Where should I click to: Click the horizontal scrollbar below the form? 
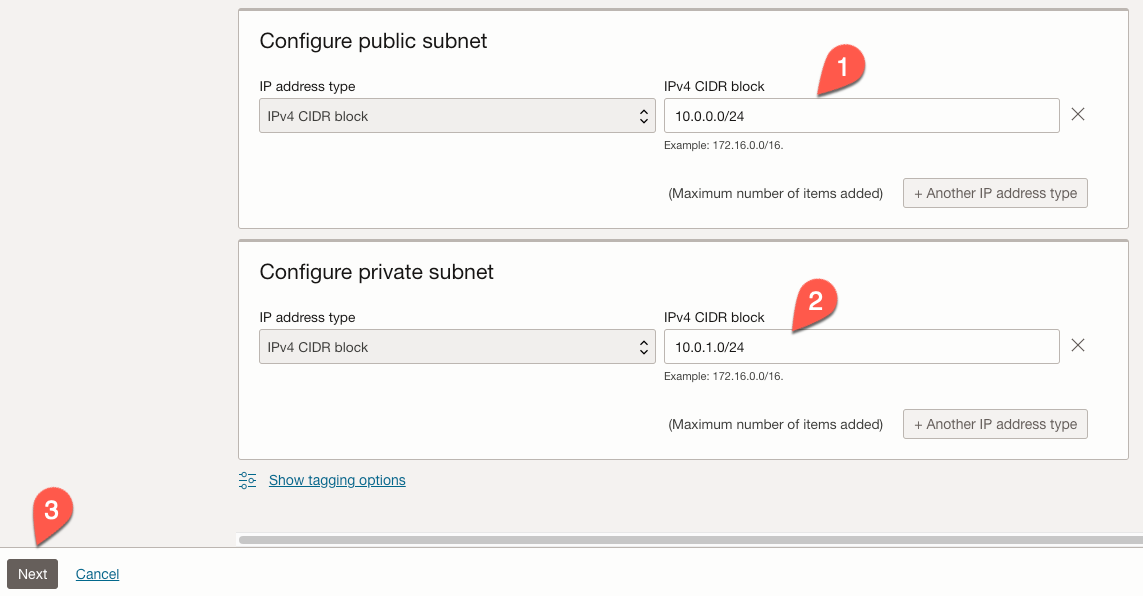pos(690,540)
